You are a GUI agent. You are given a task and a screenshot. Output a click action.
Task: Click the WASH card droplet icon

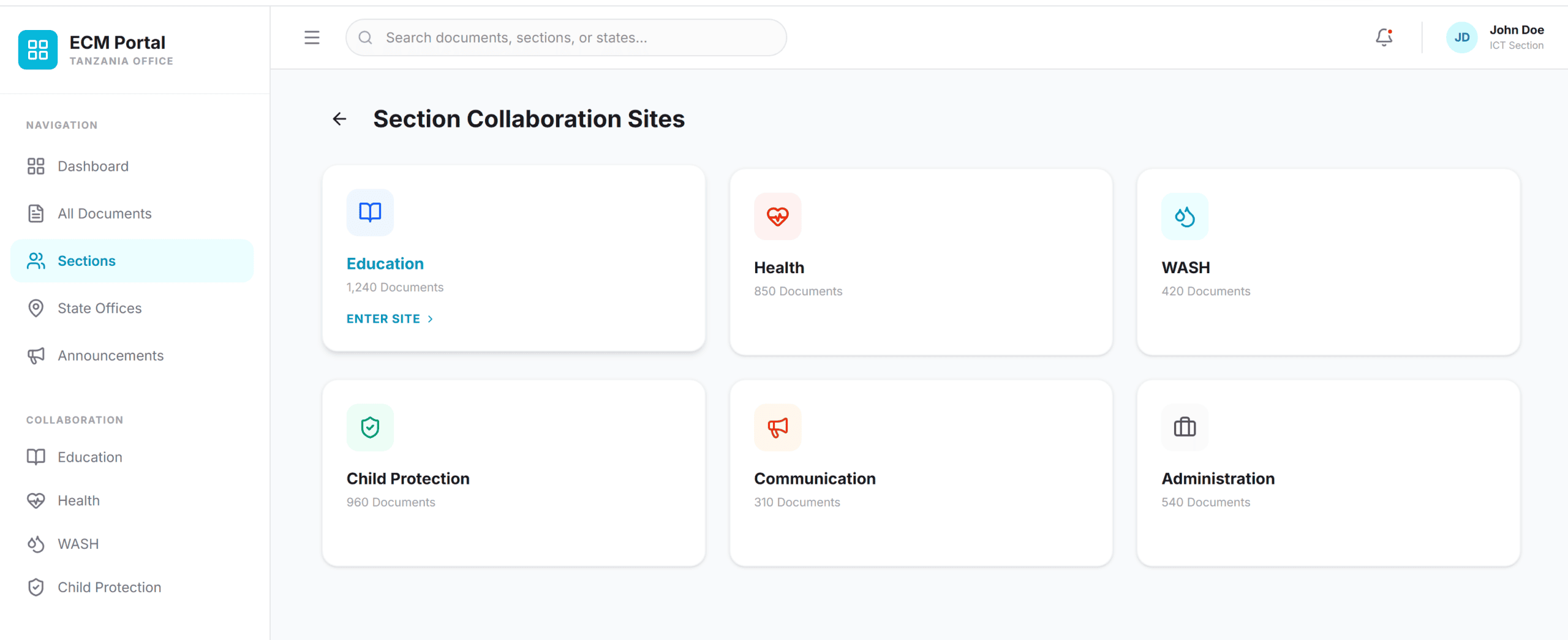1185,216
